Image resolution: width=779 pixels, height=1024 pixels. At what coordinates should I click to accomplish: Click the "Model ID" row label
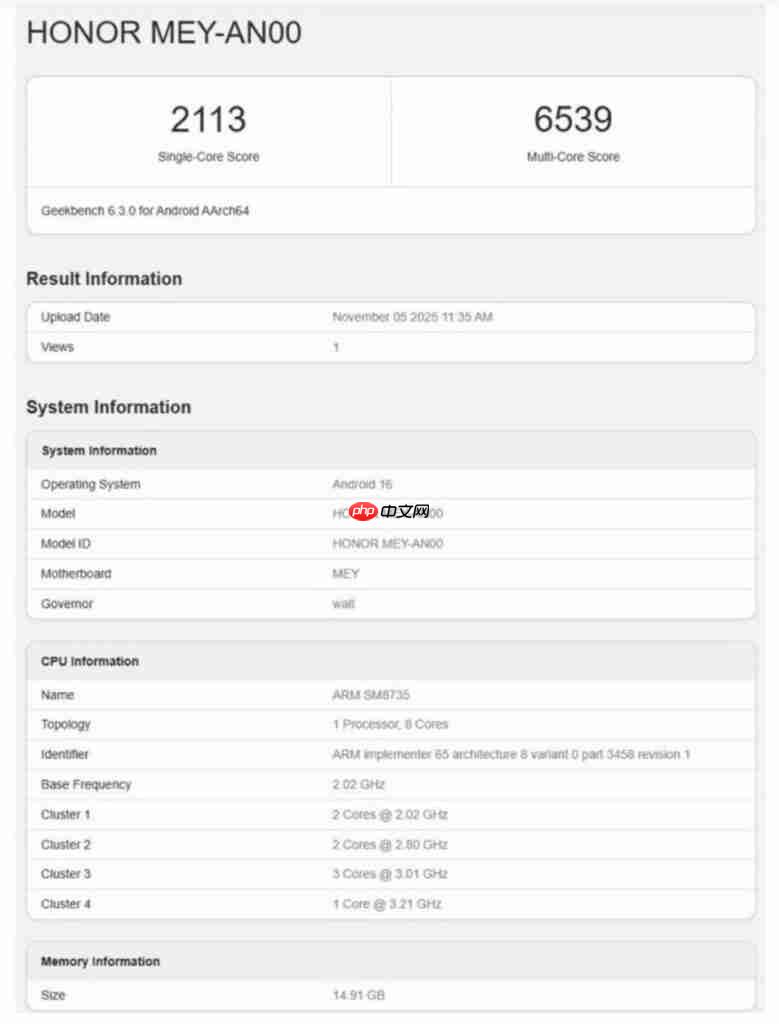pos(66,544)
